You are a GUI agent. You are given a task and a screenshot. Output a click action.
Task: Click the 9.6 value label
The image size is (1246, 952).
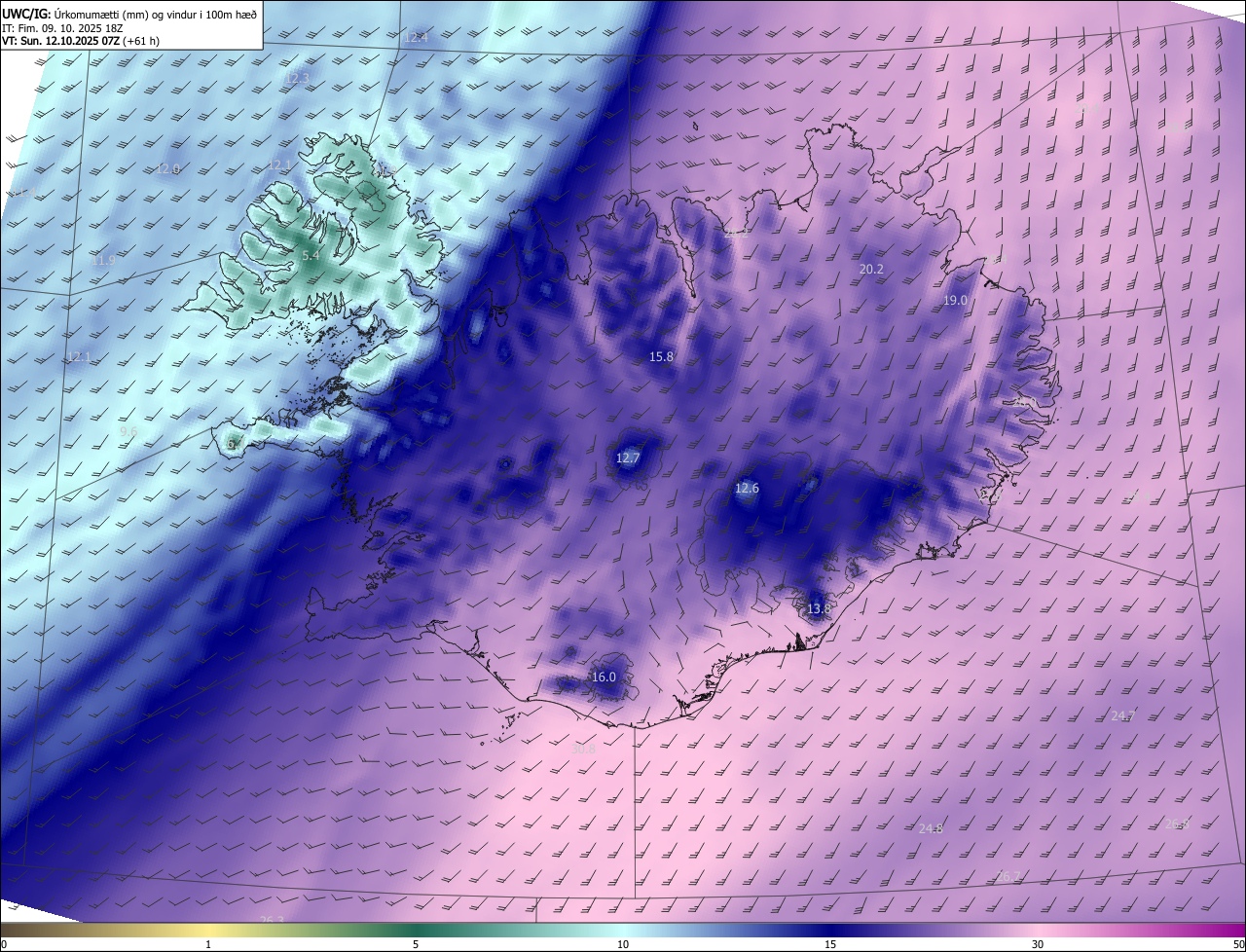pyautogui.click(x=128, y=431)
